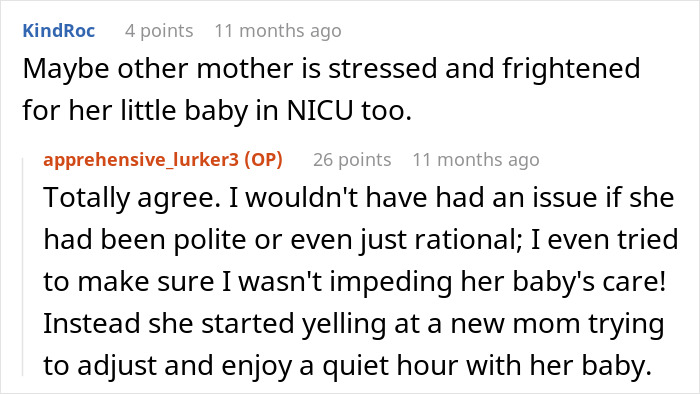
Task: Click the line 'for her little baby in NICU too.'
Action: (217, 110)
